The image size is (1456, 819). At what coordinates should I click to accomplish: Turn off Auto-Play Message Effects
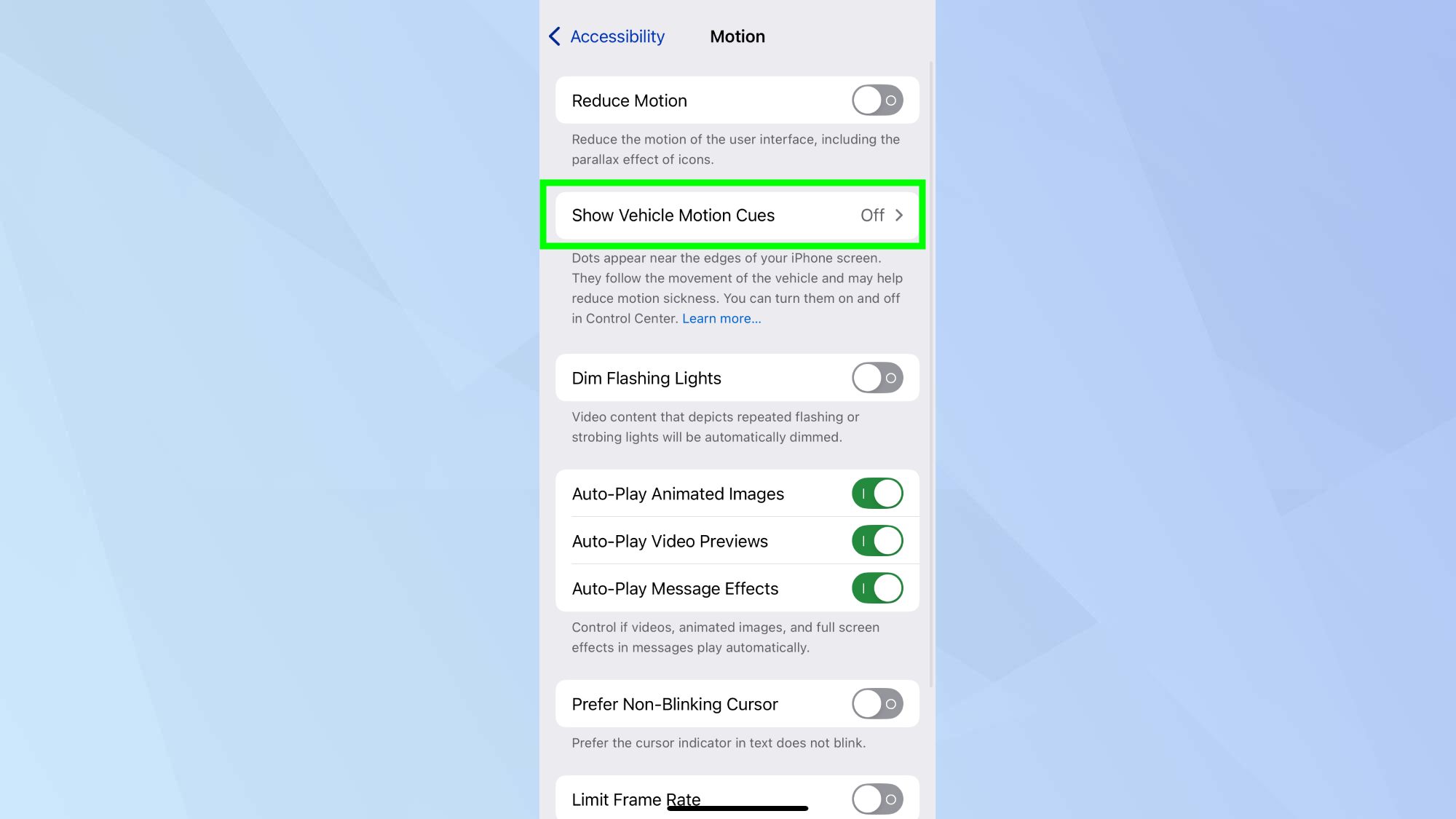(x=877, y=588)
